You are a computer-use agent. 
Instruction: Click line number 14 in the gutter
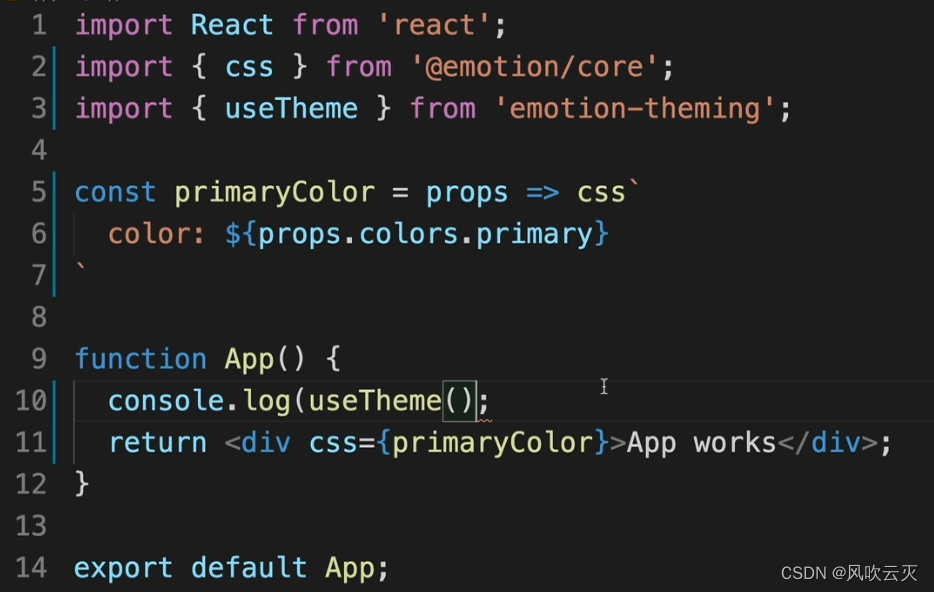[x=31, y=568]
